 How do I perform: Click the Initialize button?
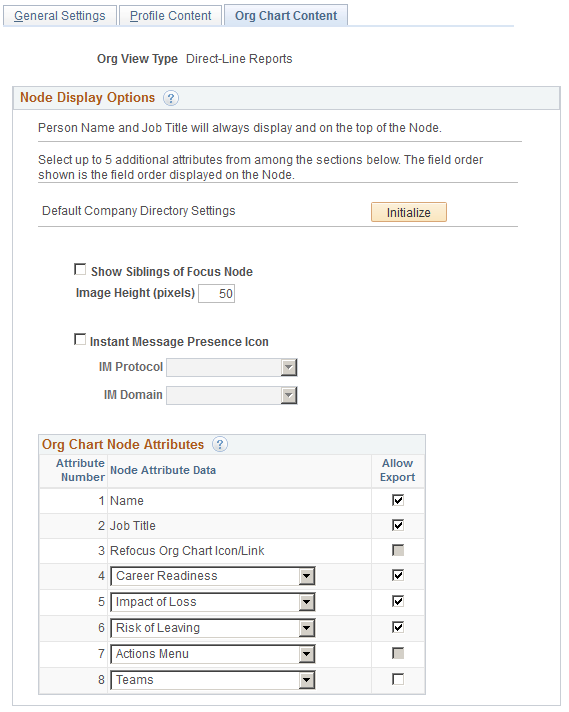click(409, 212)
